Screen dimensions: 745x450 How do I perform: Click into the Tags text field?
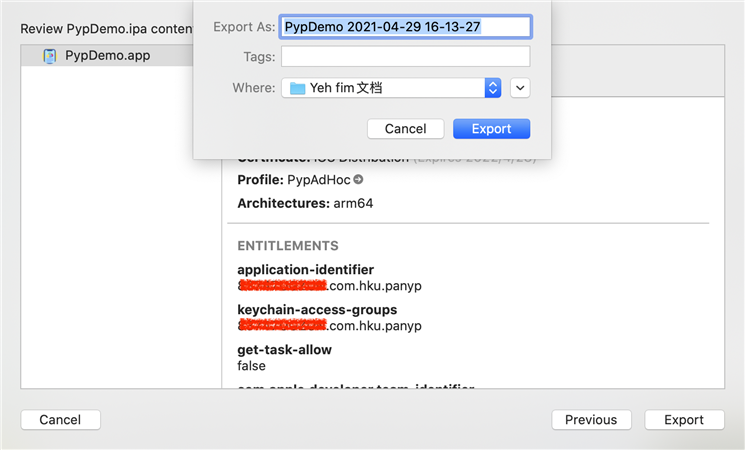tap(405, 57)
